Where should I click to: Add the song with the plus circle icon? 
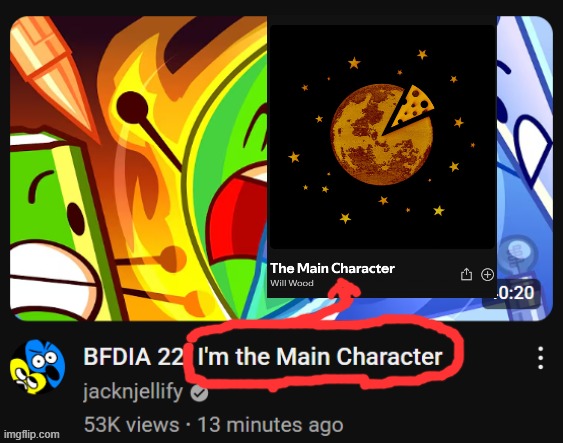487,275
